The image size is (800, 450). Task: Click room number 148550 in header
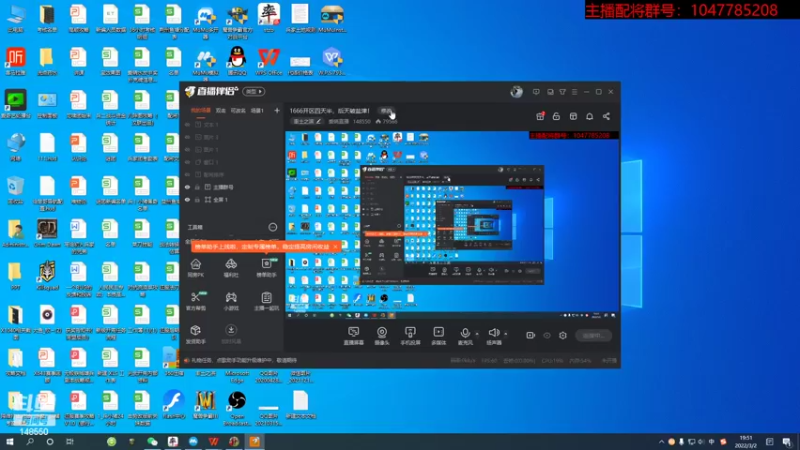tap(361, 121)
